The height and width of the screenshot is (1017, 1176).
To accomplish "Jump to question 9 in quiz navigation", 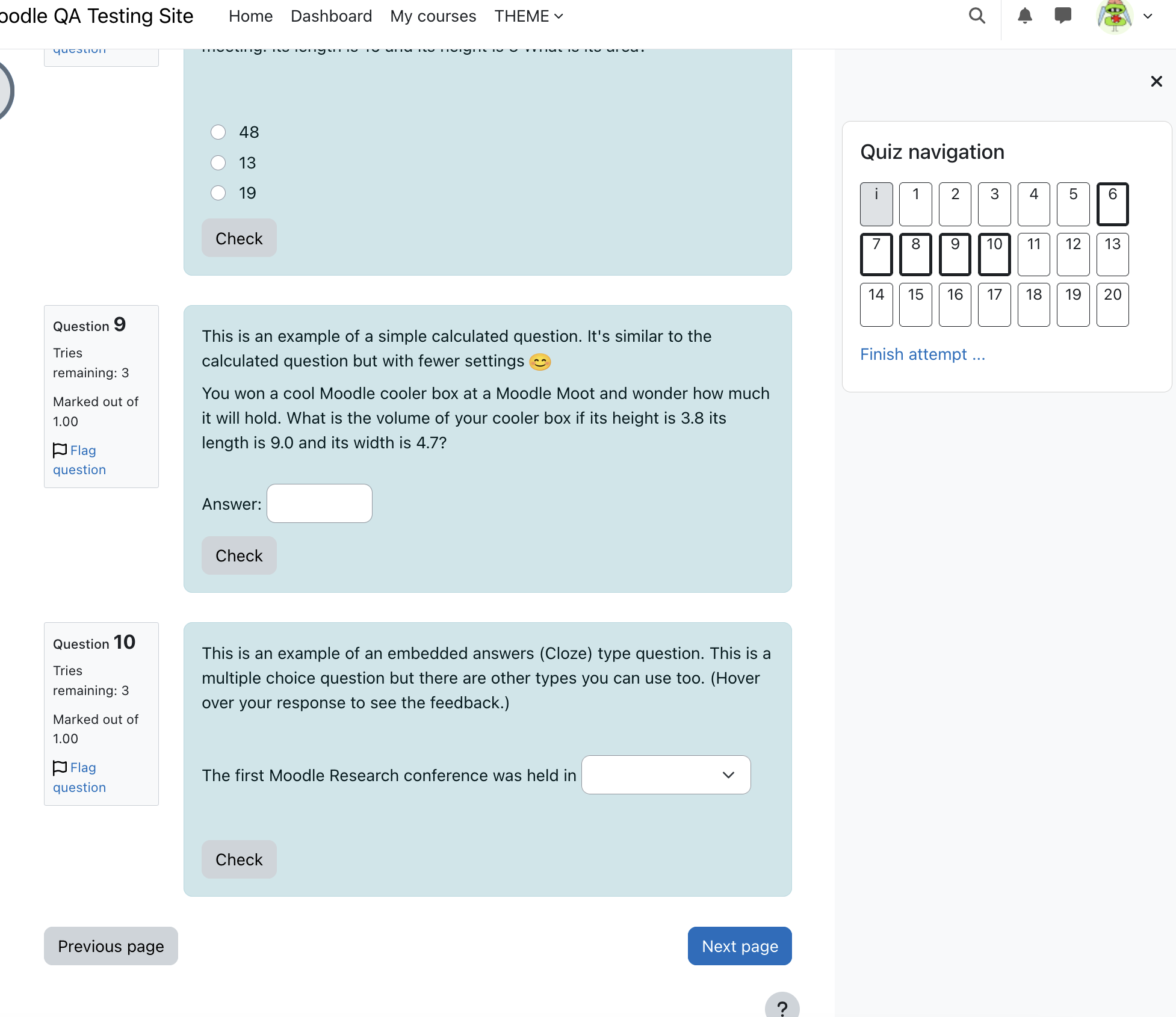I will tap(955, 255).
